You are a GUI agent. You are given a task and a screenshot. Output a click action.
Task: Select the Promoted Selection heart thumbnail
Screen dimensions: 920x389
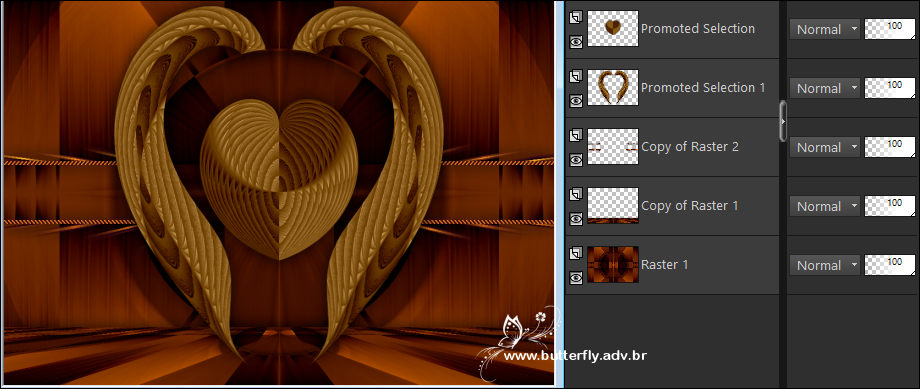(x=613, y=29)
